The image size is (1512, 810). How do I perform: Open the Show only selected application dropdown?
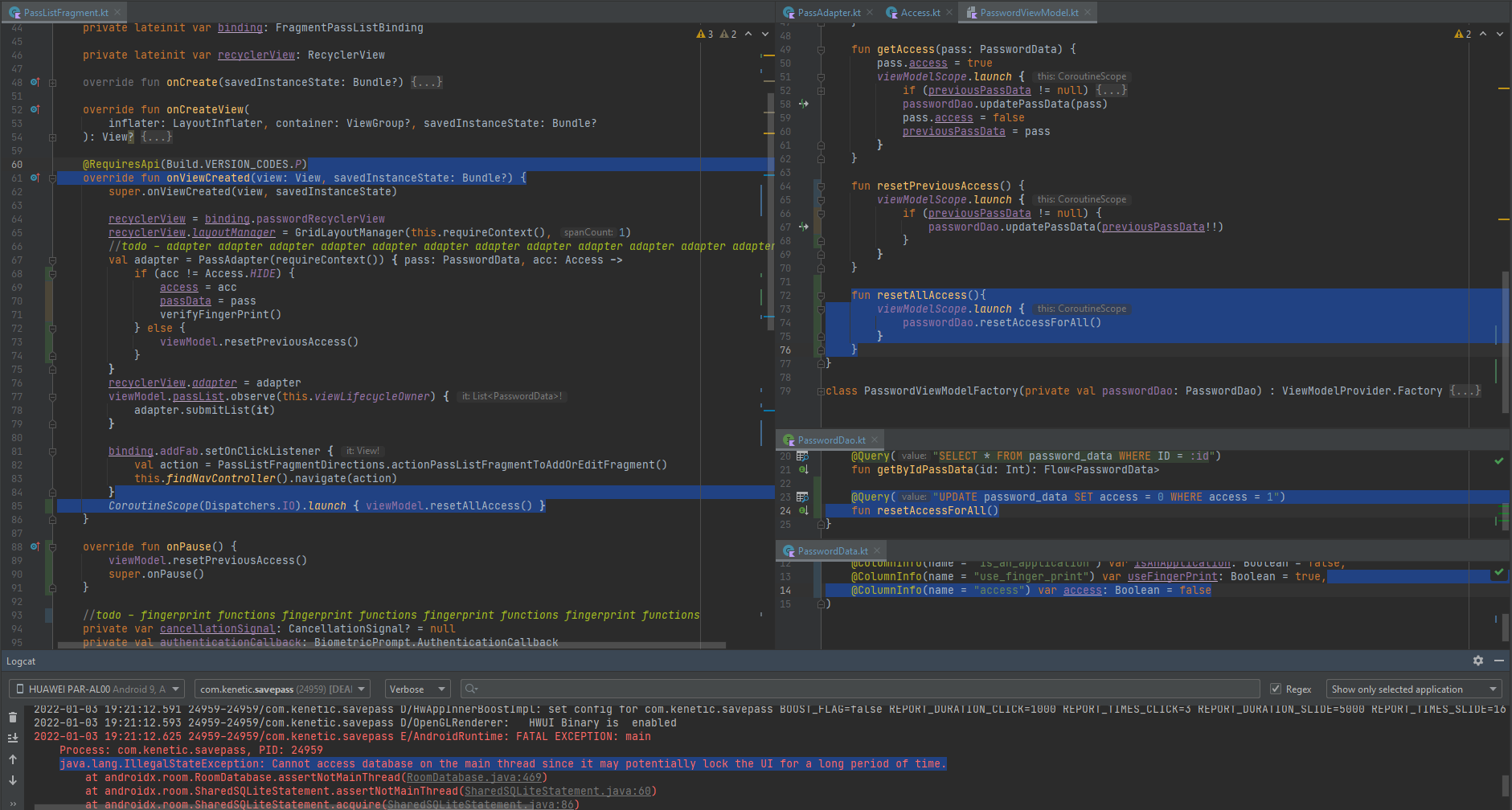(1414, 689)
